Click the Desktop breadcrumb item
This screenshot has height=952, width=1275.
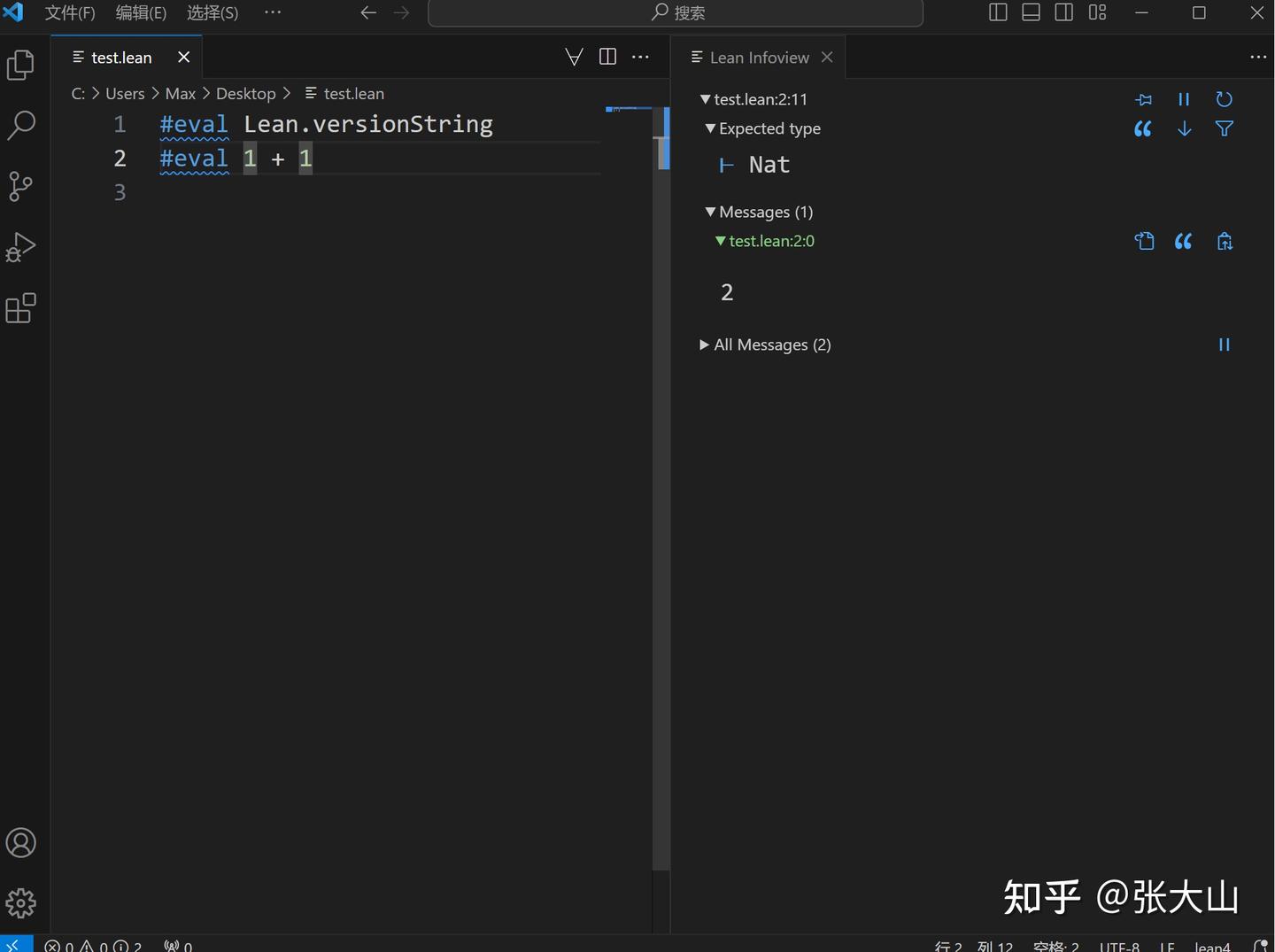(x=245, y=93)
